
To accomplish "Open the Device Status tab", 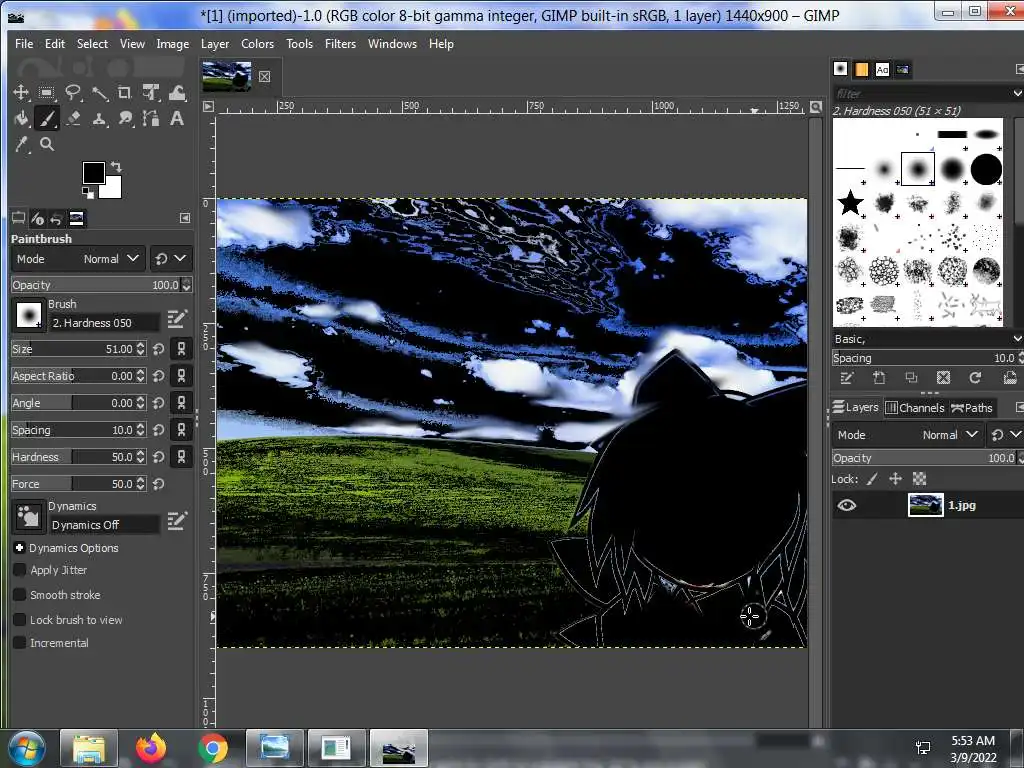I will [x=37, y=218].
